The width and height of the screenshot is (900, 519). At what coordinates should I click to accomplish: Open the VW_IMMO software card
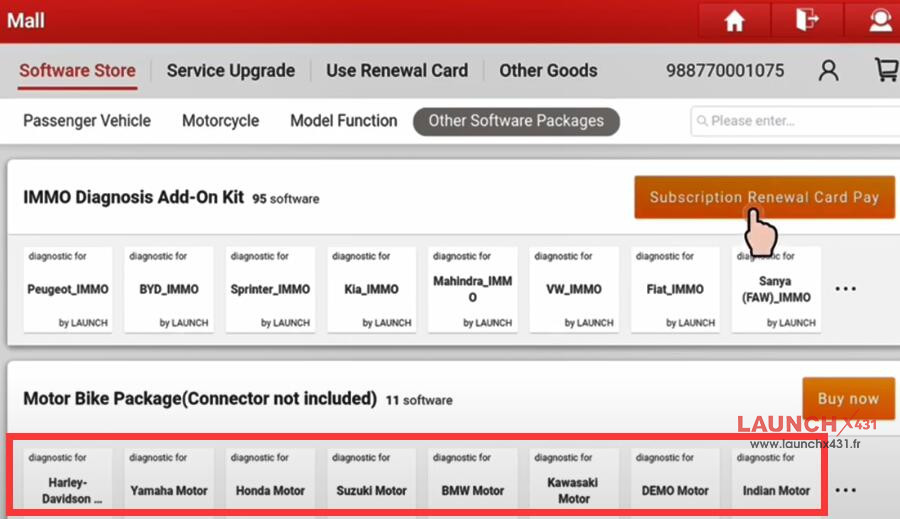[574, 289]
